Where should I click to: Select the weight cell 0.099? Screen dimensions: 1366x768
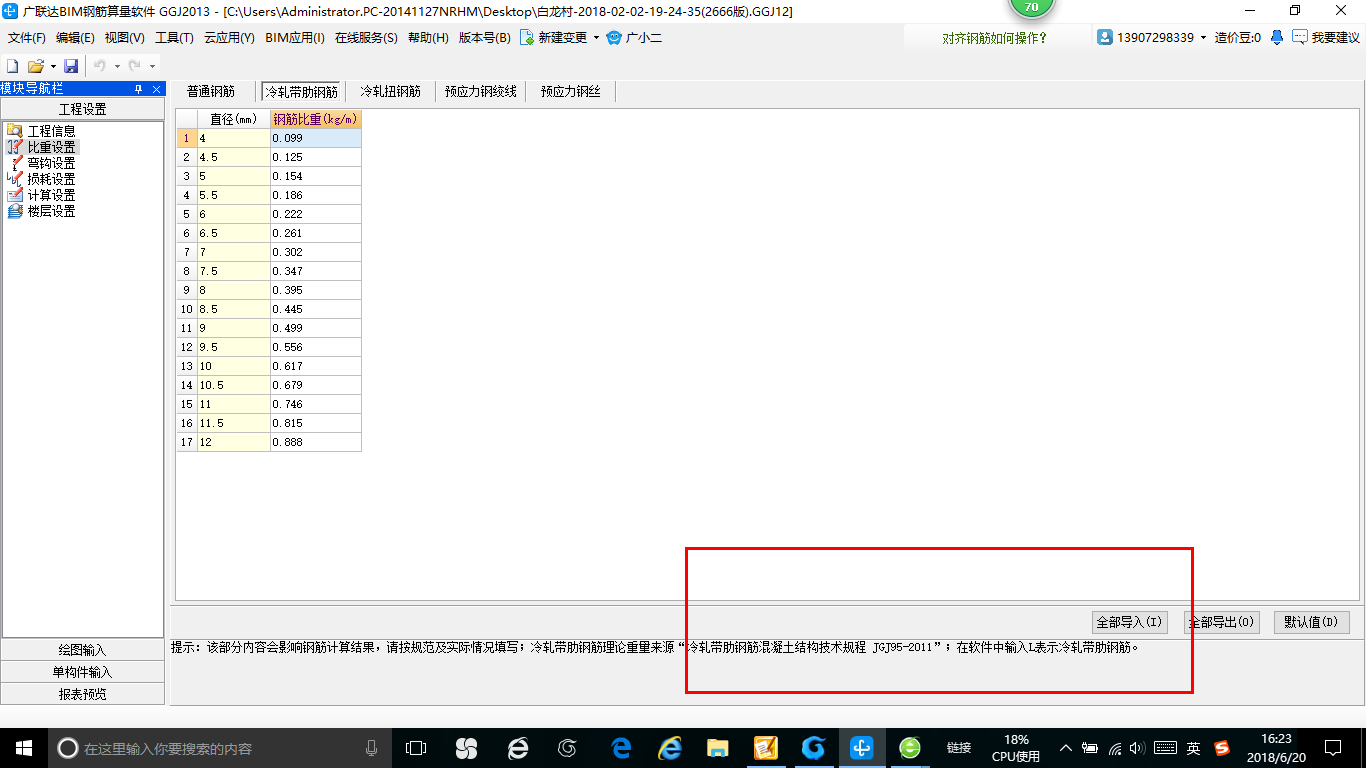coord(316,138)
